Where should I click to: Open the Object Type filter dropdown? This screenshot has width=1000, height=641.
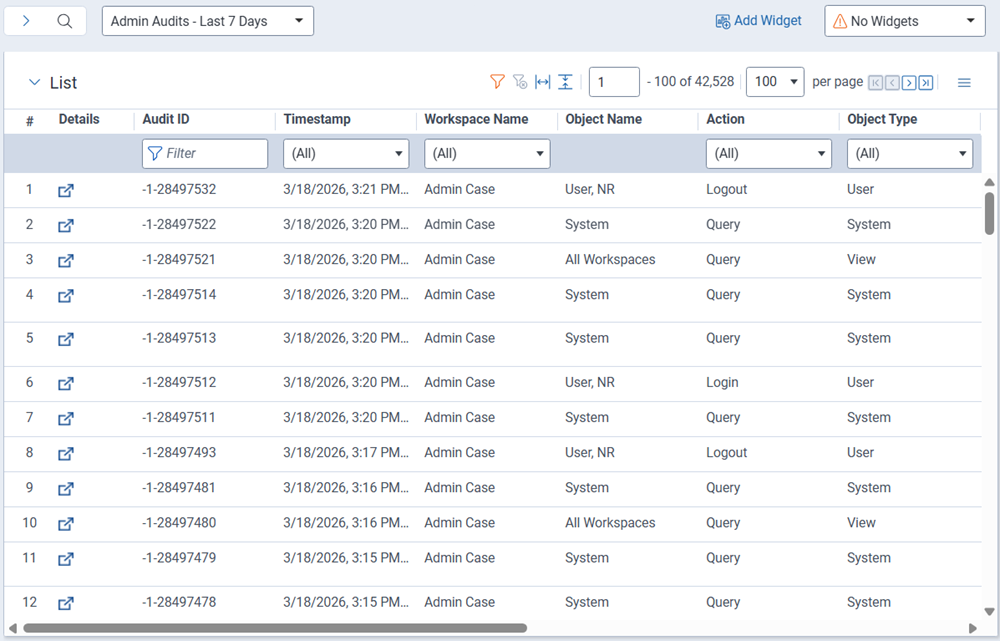pyautogui.click(x=910, y=153)
